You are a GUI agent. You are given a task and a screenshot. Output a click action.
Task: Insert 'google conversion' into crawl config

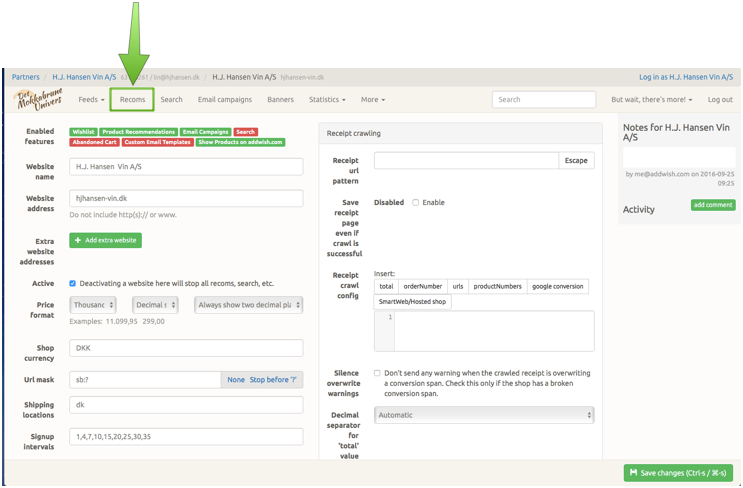[x=558, y=287]
